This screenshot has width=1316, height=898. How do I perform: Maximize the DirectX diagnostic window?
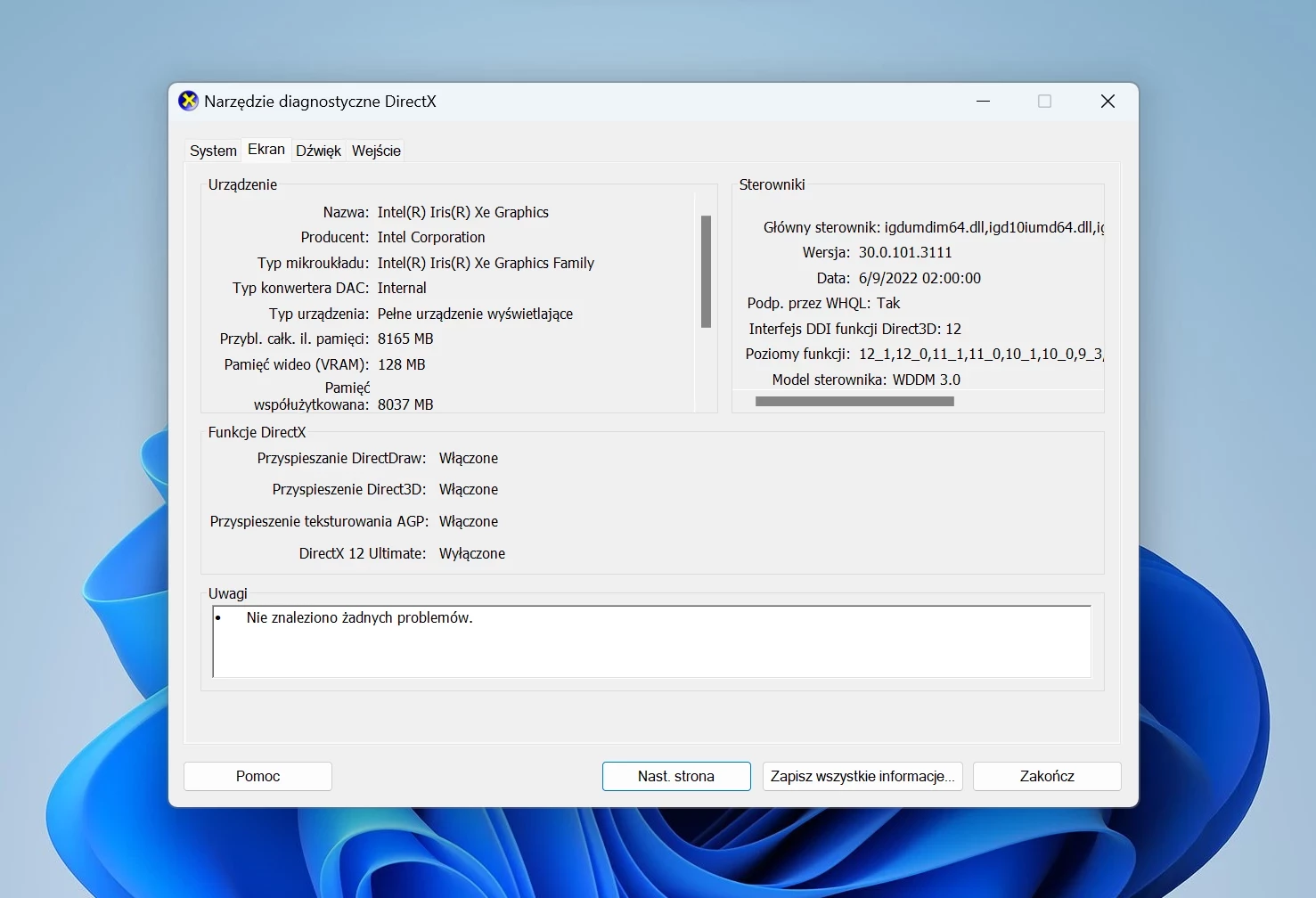1044,102
